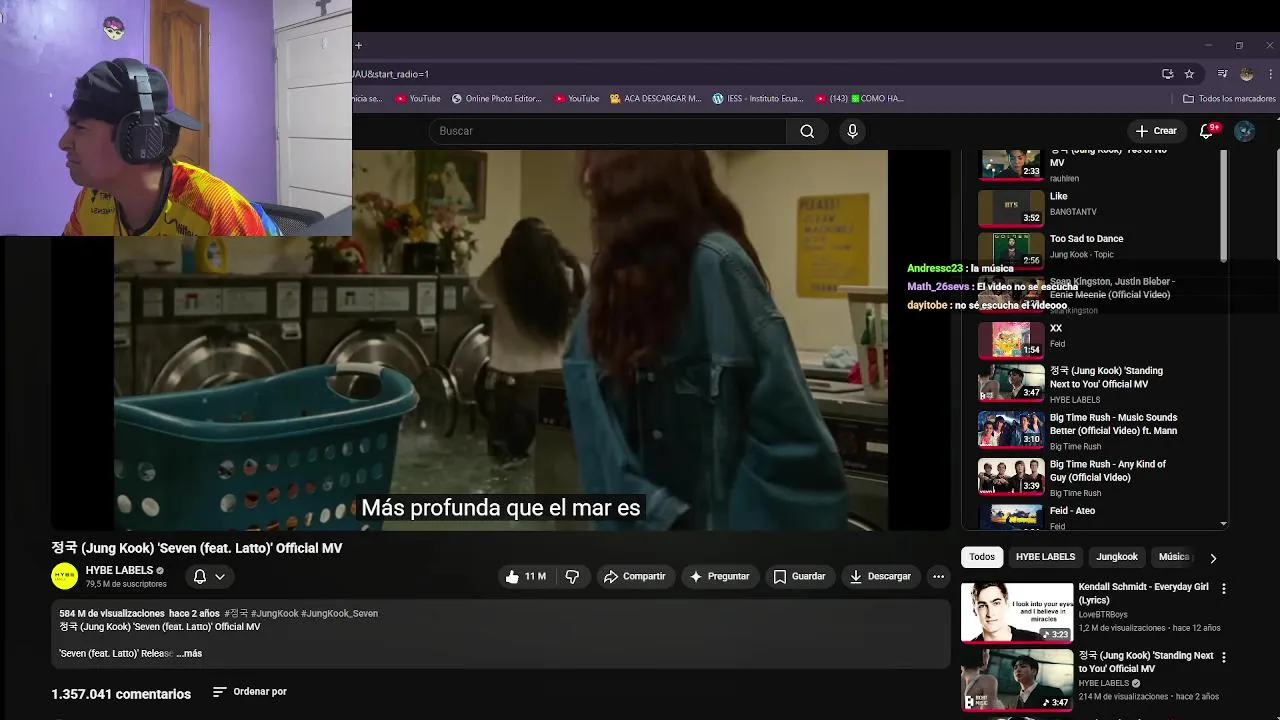Click the Crear button
Screen dimensions: 1280x720
point(1156,131)
